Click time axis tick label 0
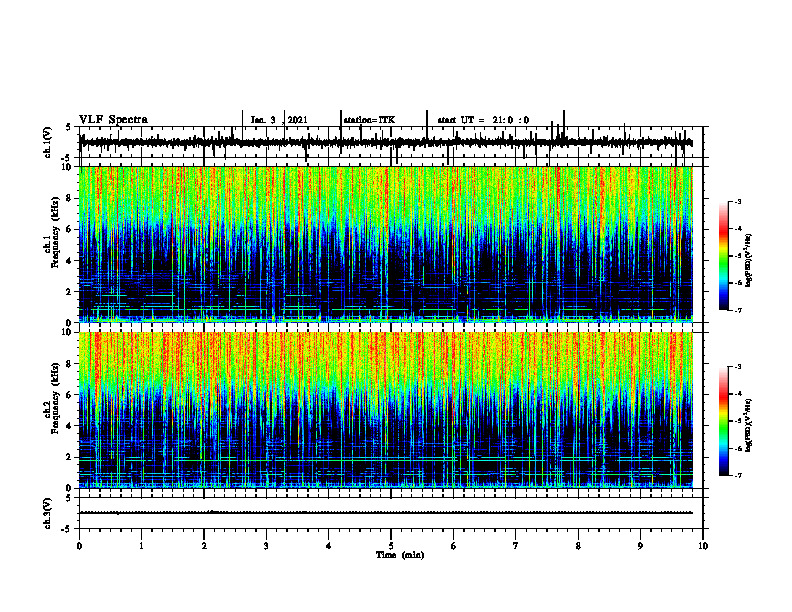 [x=79, y=546]
